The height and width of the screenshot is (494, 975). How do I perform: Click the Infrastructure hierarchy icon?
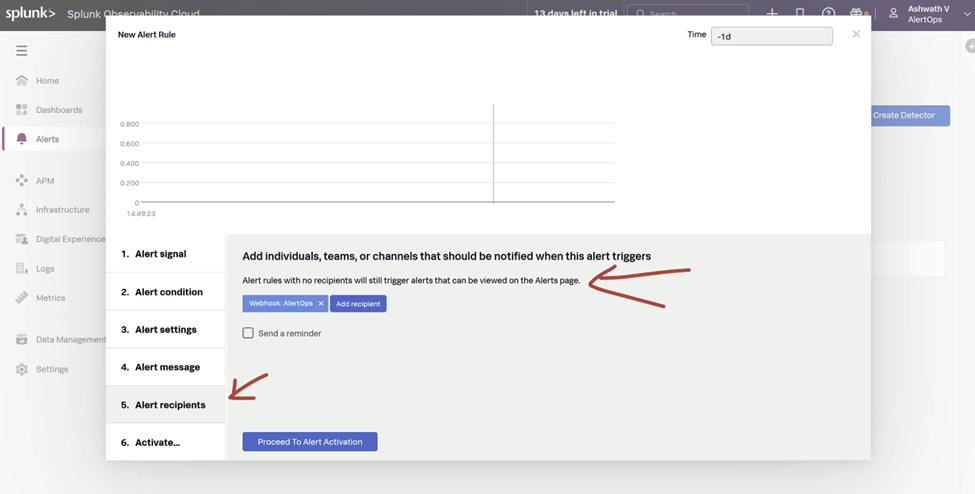[22, 210]
